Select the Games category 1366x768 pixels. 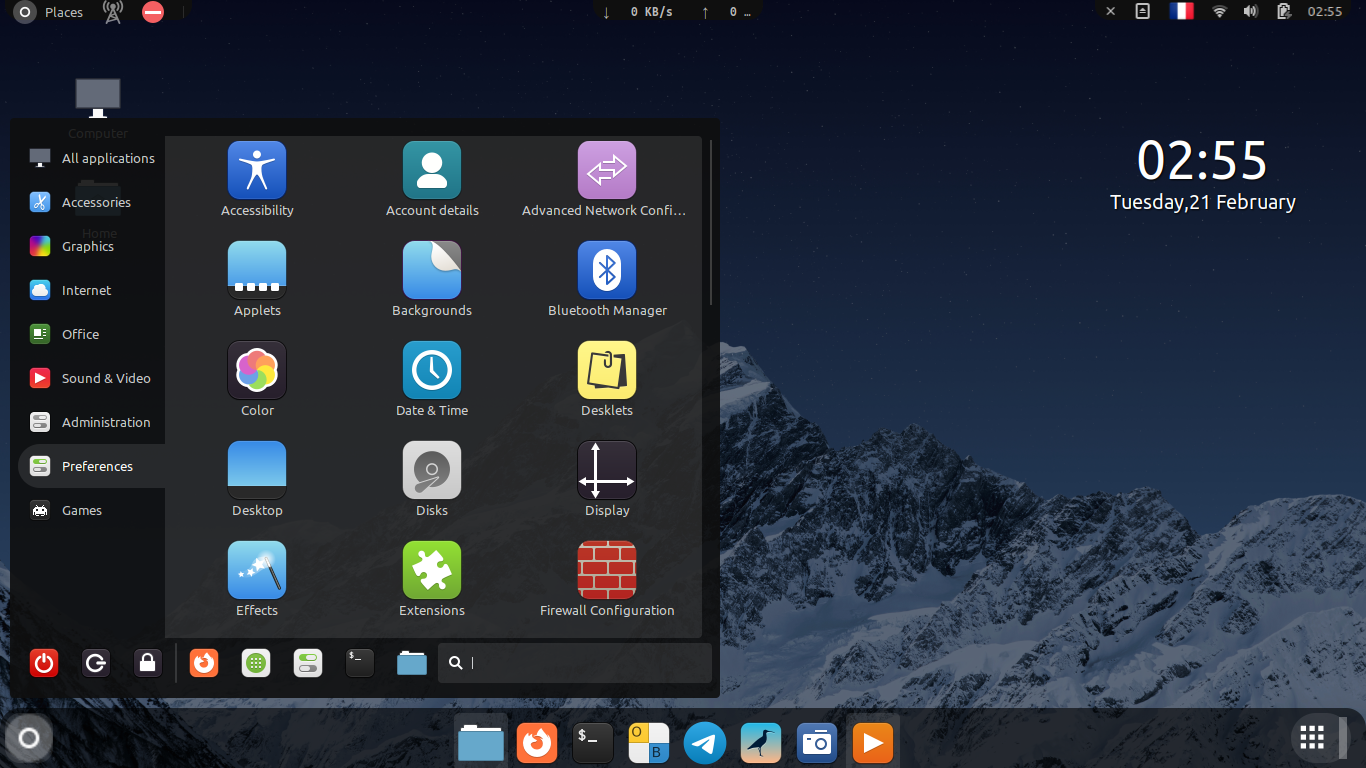point(92,510)
